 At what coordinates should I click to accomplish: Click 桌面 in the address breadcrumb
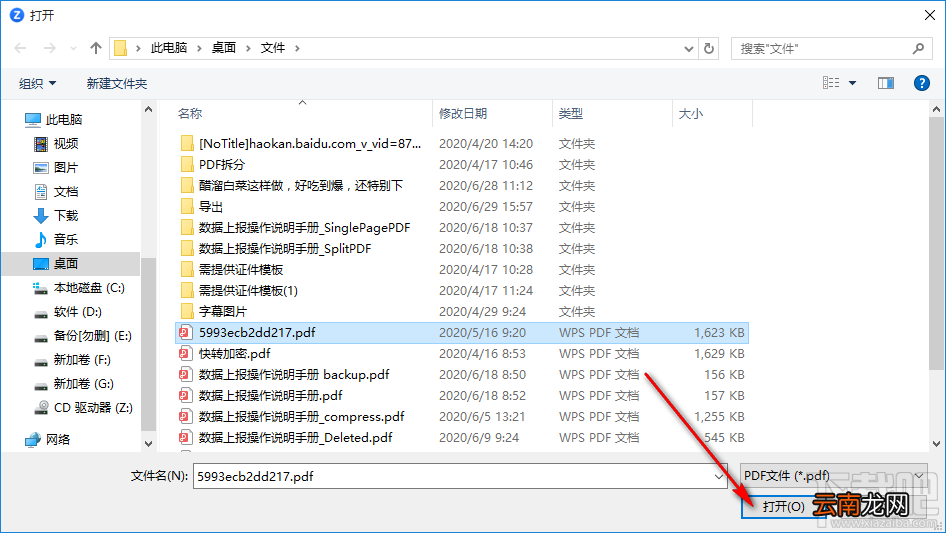[223, 48]
